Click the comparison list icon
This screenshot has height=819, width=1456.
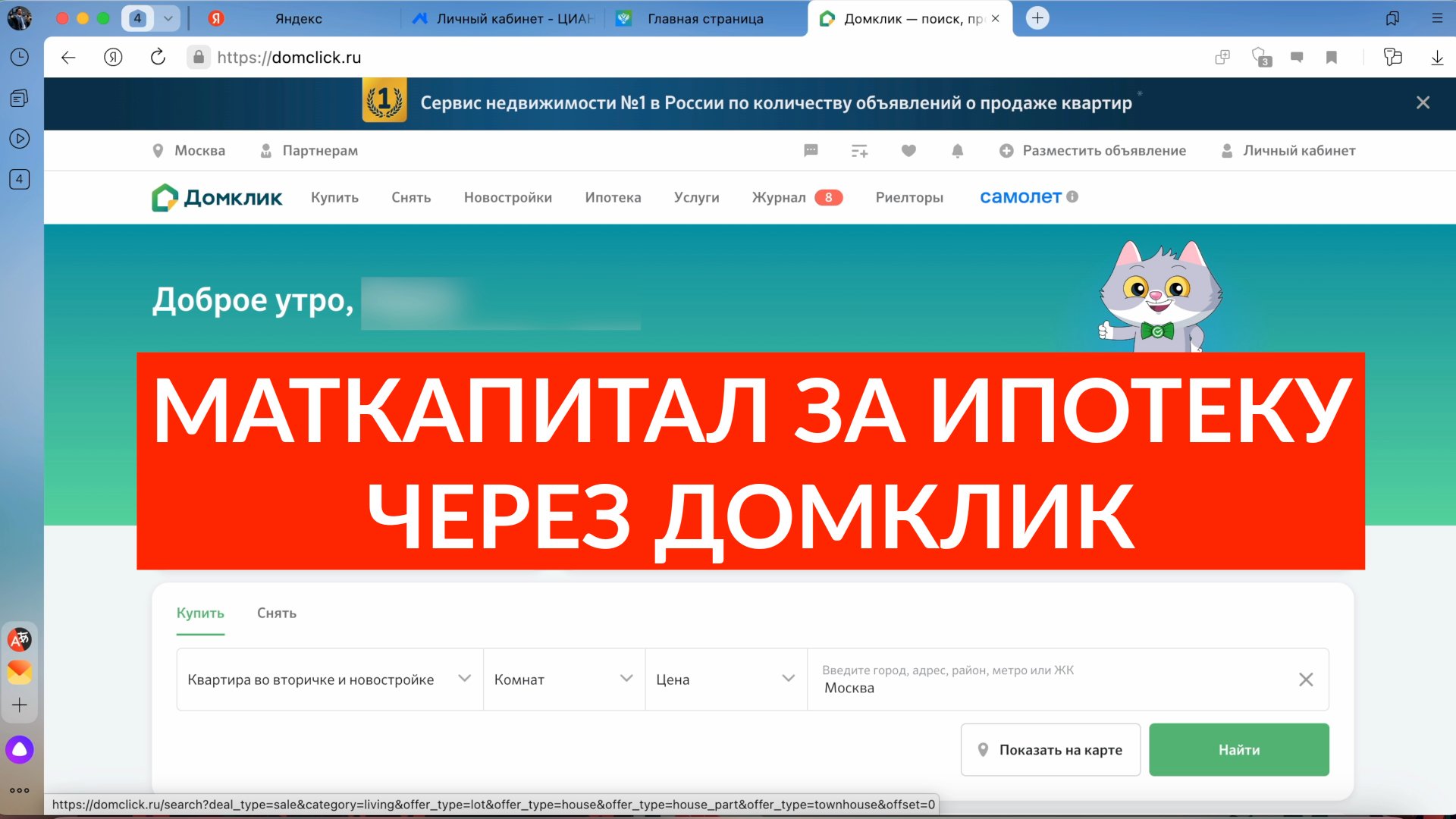[x=859, y=151]
